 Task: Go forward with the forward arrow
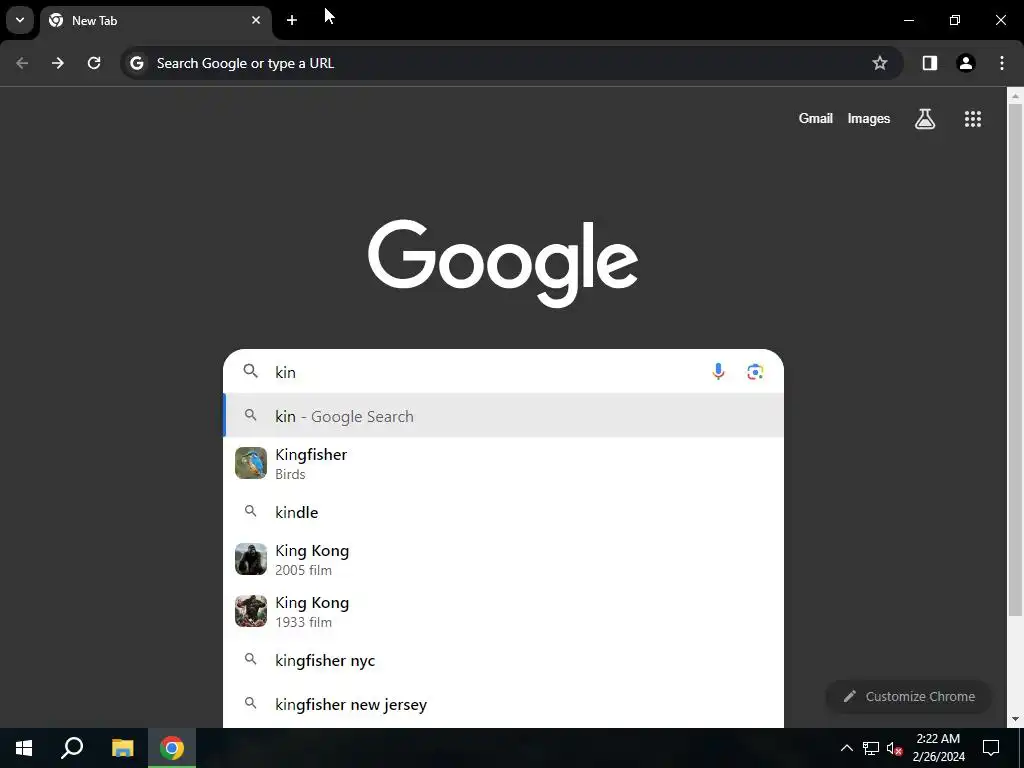[x=58, y=63]
